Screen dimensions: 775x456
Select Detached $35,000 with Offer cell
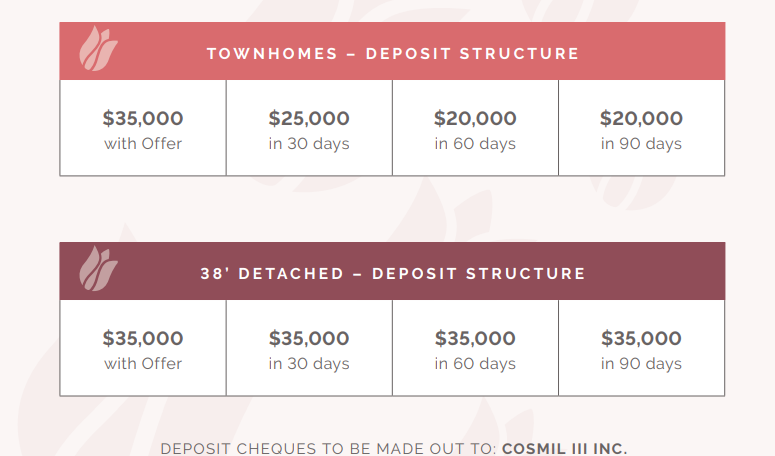[143, 349]
